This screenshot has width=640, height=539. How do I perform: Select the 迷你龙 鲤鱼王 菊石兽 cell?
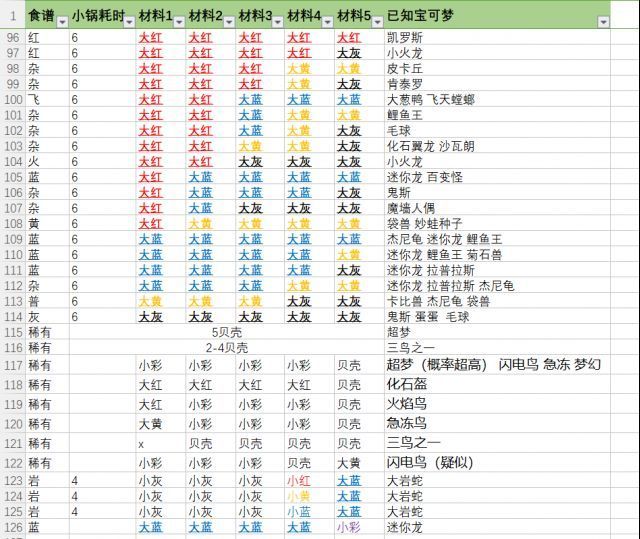click(497, 255)
